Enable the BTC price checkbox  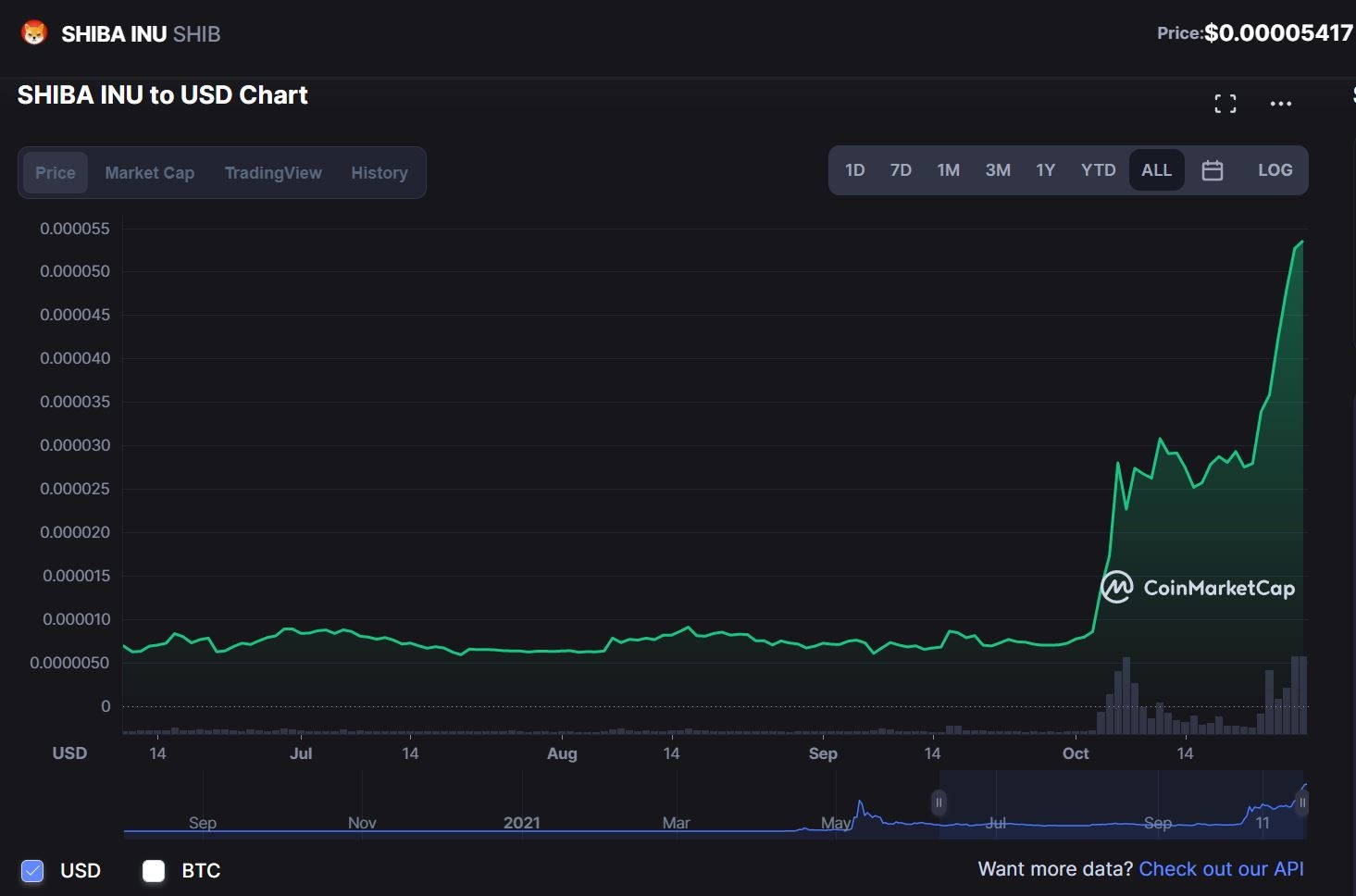154,870
